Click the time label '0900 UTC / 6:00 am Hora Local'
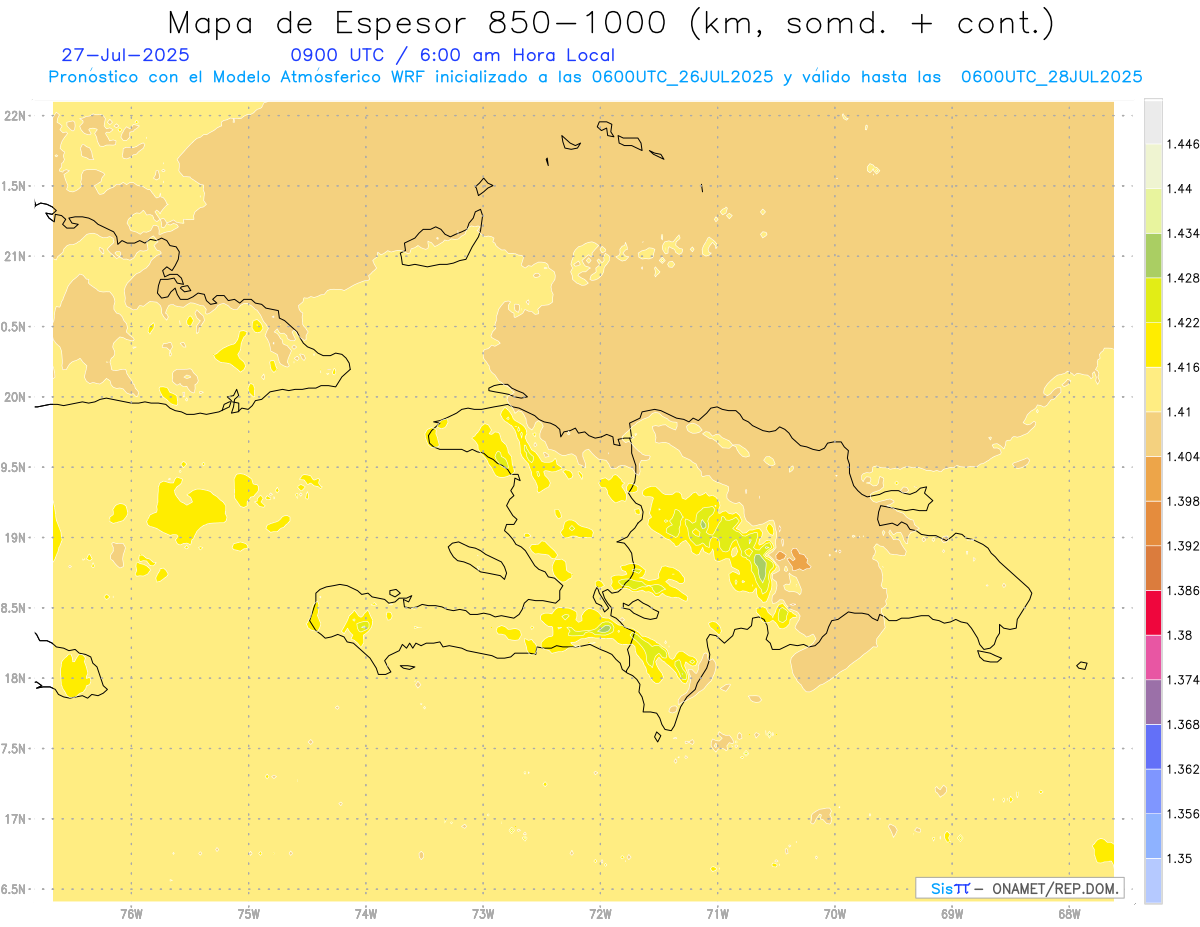Image resolution: width=1200 pixels, height=927 pixels. tap(453, 56)
